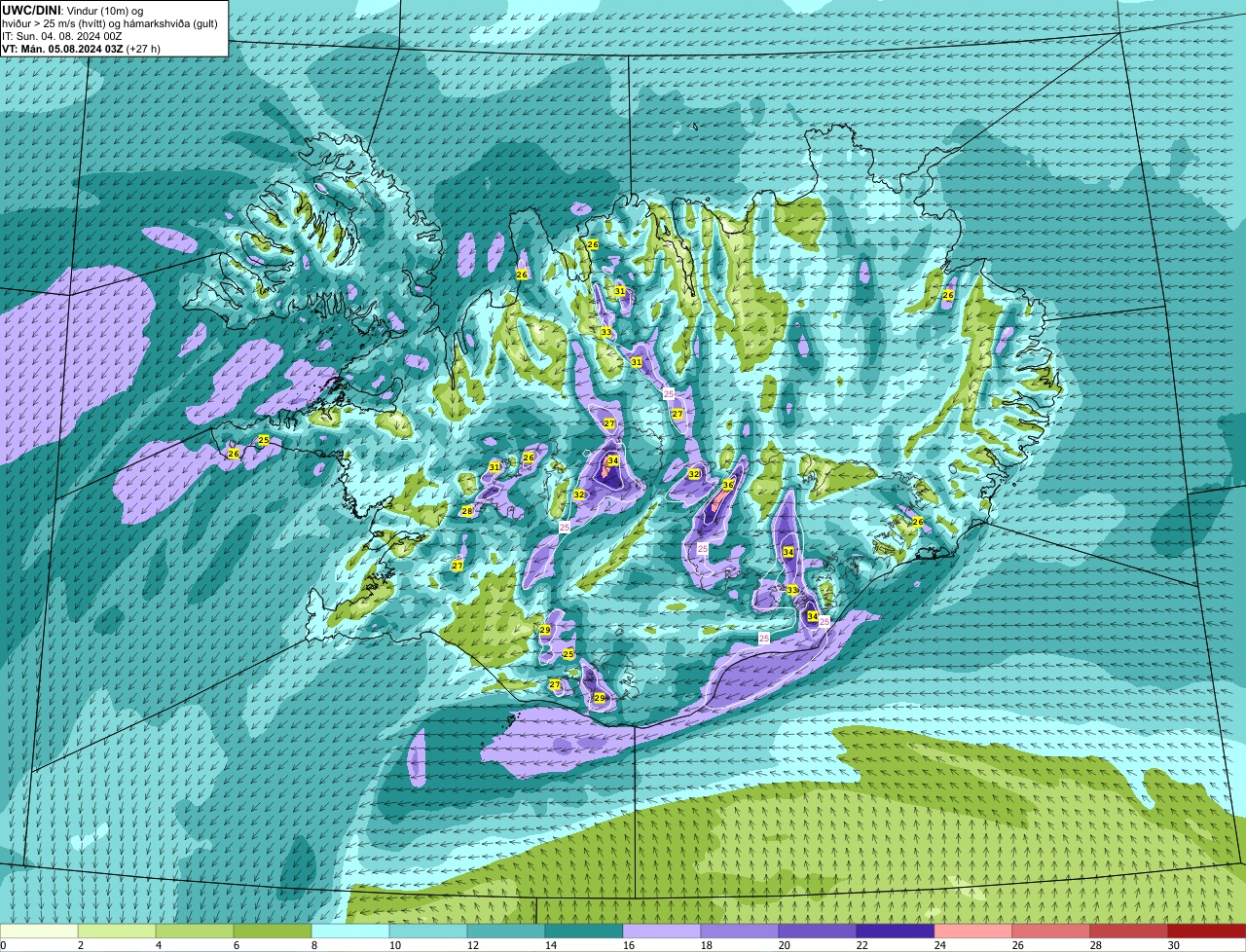Click initial time 'IT: Sun. 04. 08. 2024 00Z'
Viewport: 1246px width, 952px height.
[x=62, y=36]
